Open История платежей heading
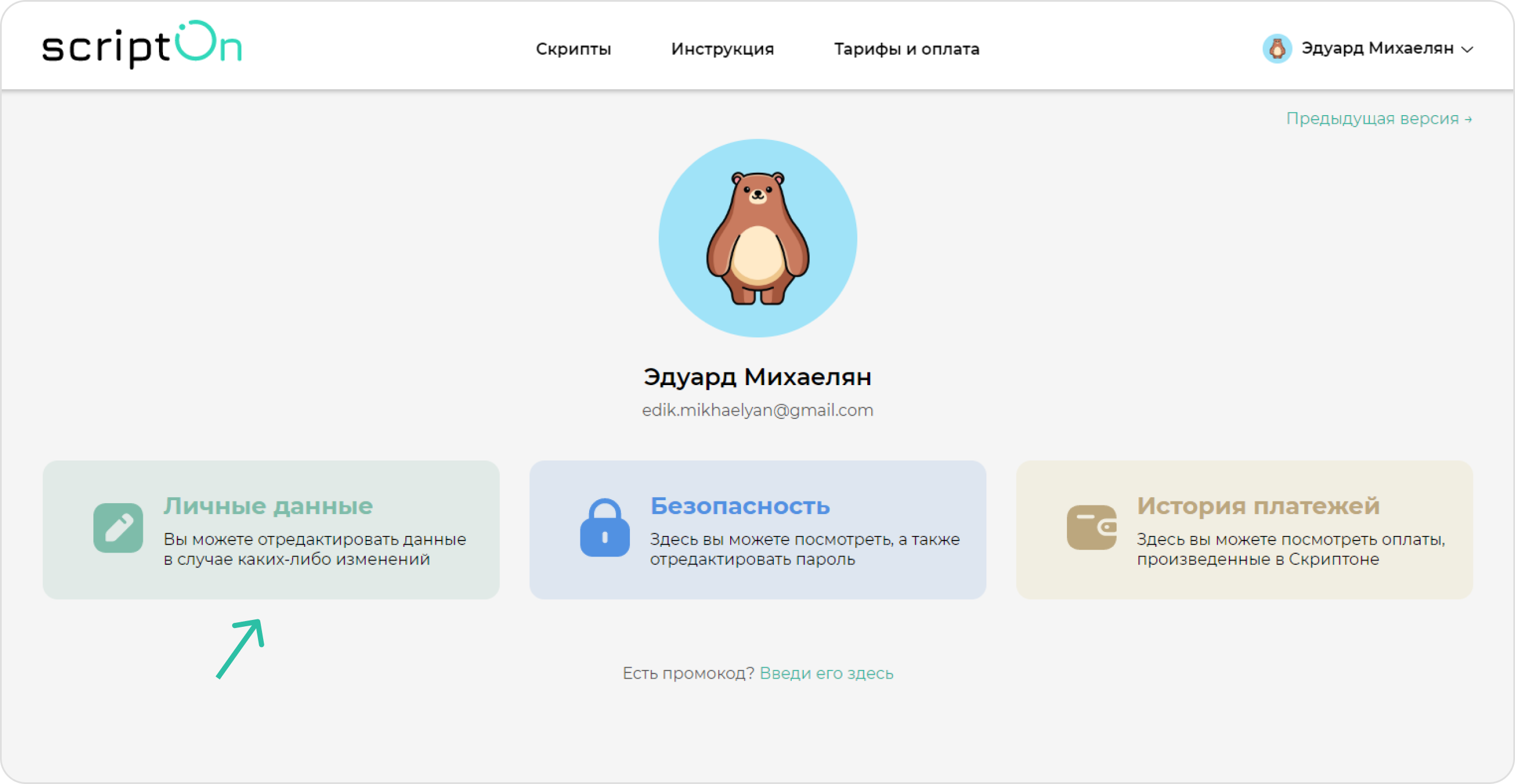1515x784 pixels. coord(1258,506)
